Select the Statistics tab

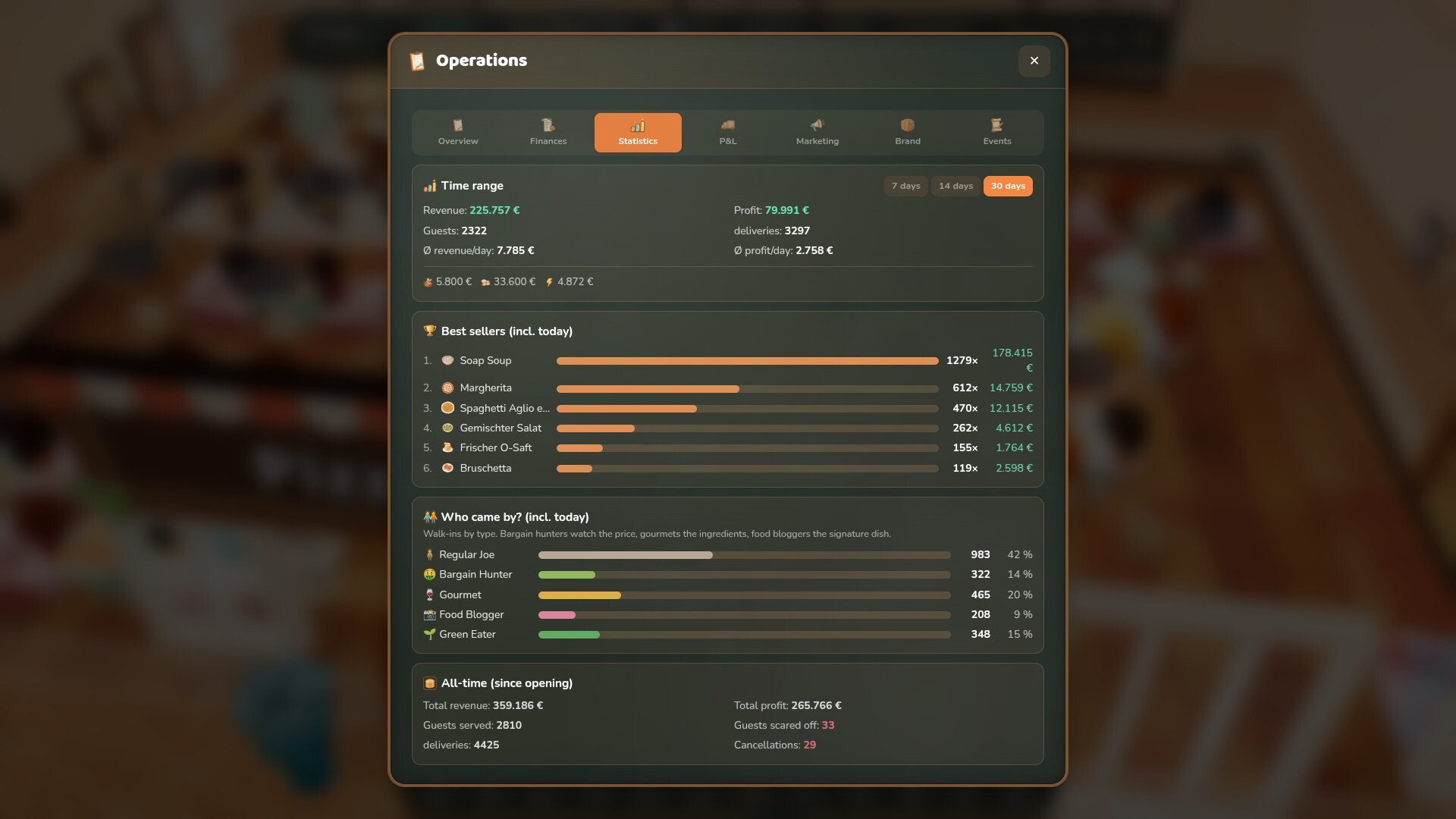[638, 133]
